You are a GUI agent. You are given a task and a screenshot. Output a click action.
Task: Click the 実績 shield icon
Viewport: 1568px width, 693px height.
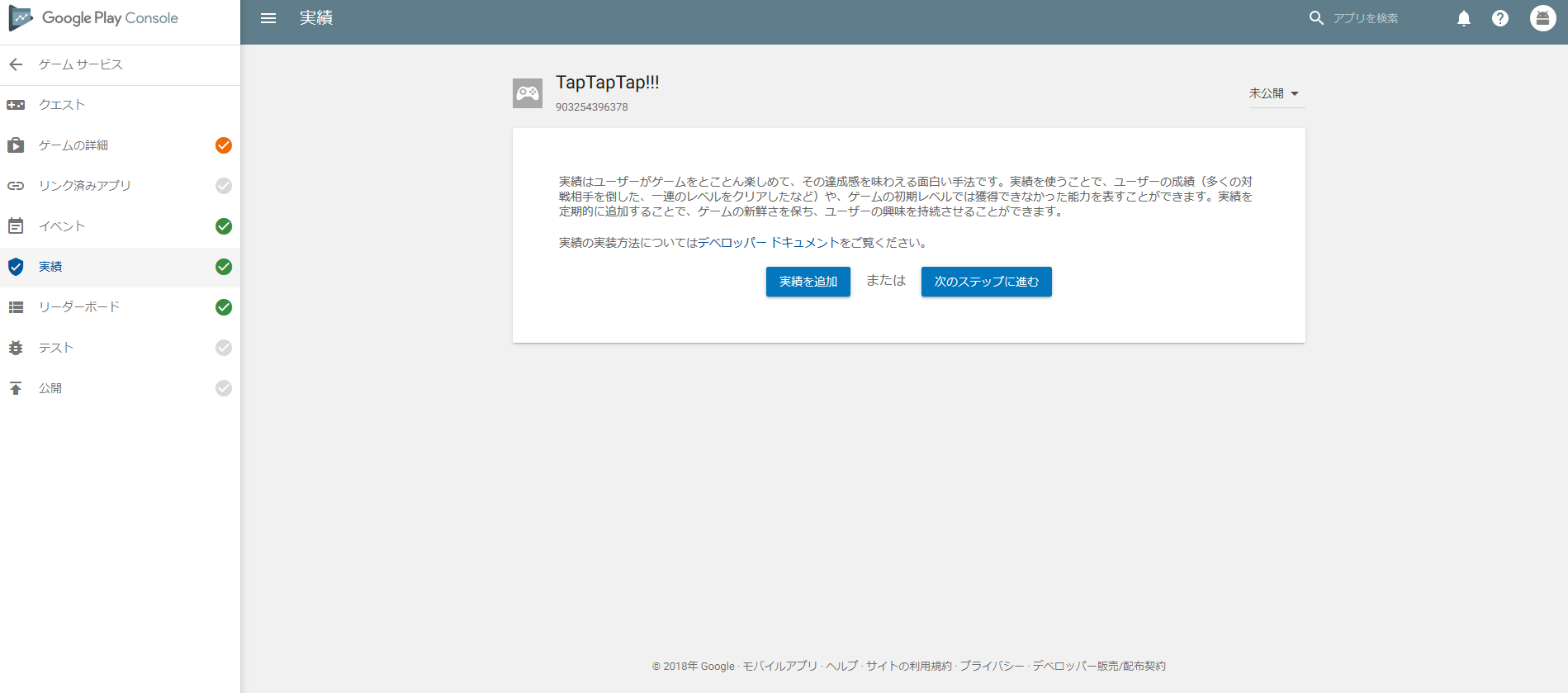16,267
